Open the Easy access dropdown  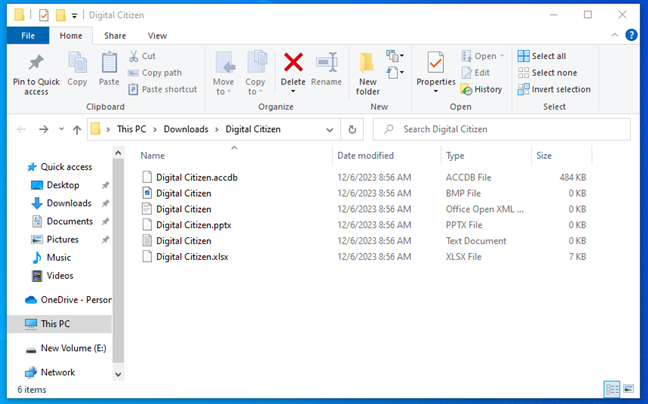[395, 73]
